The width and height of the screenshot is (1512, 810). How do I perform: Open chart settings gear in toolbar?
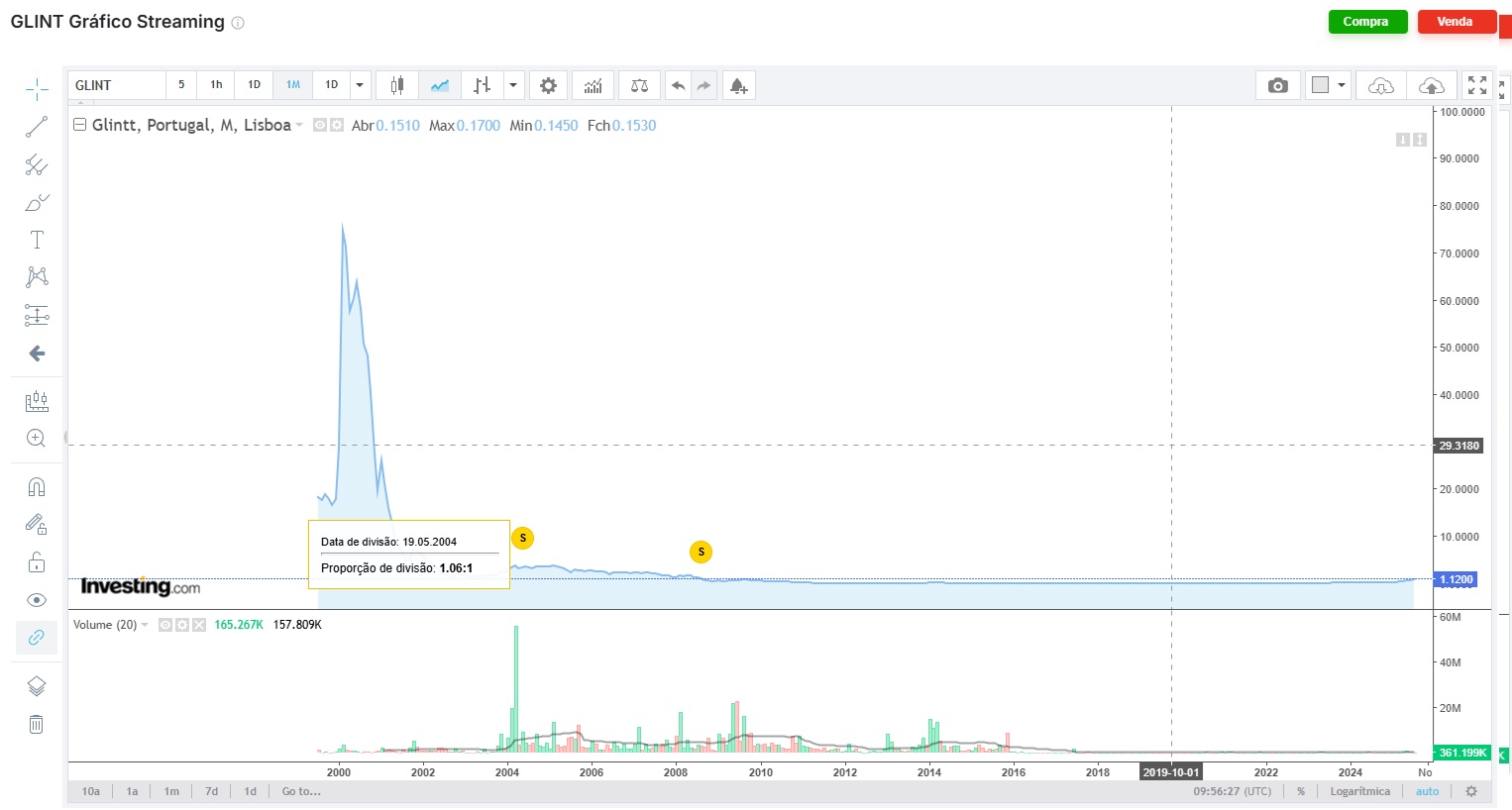pos(548,86)
